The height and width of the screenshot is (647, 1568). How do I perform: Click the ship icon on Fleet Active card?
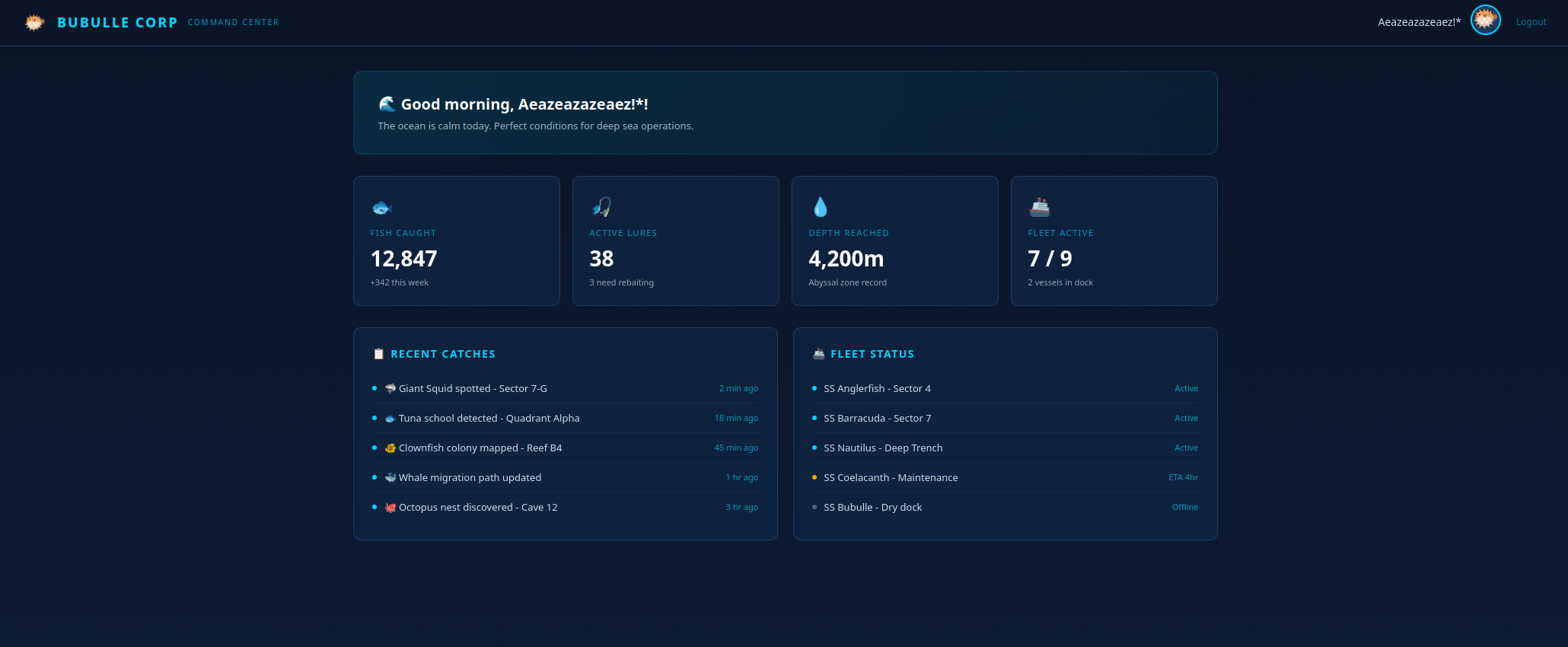(x=1039, y=207)
